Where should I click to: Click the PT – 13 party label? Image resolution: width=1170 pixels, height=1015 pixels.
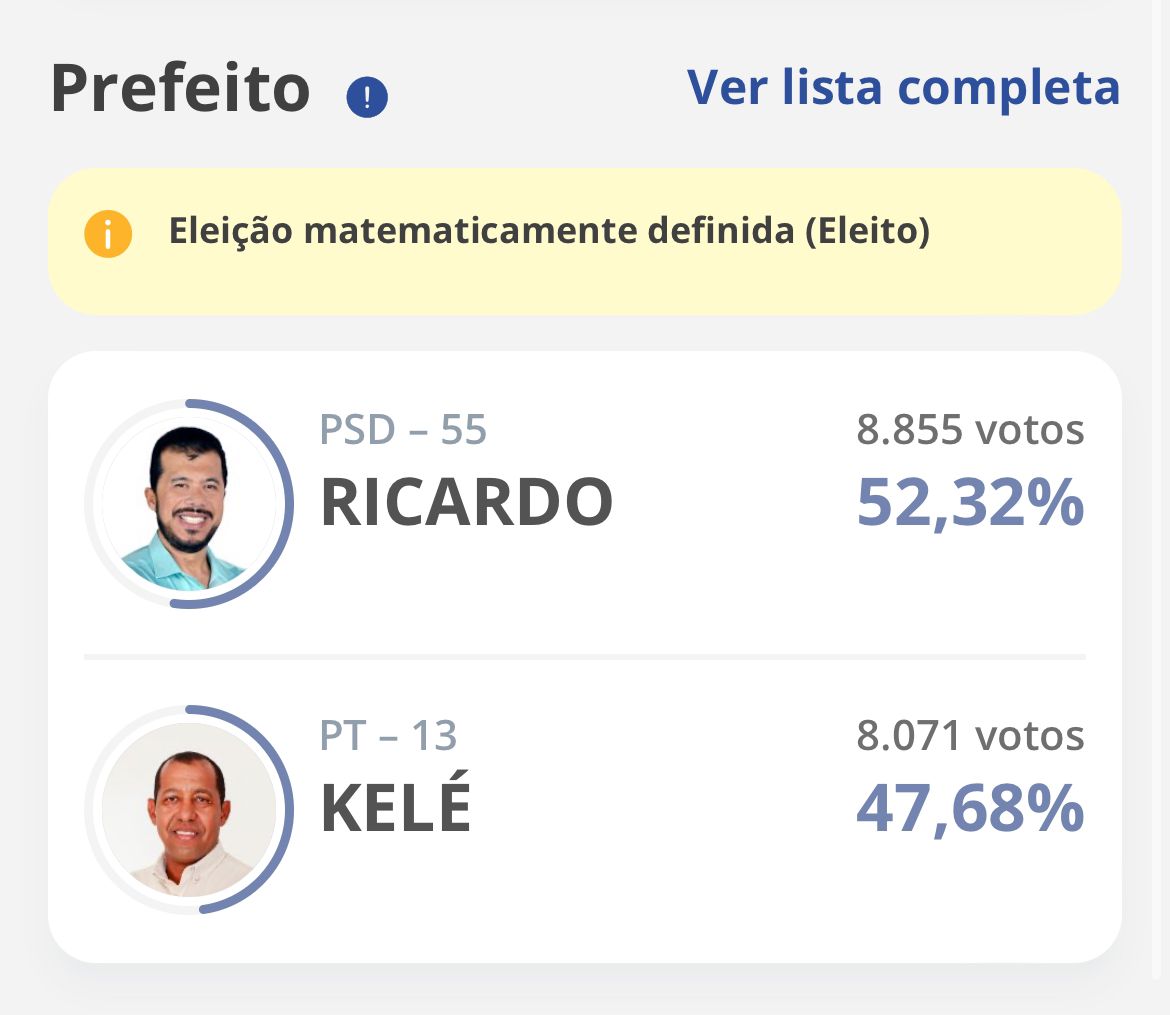tap(388, 736)
